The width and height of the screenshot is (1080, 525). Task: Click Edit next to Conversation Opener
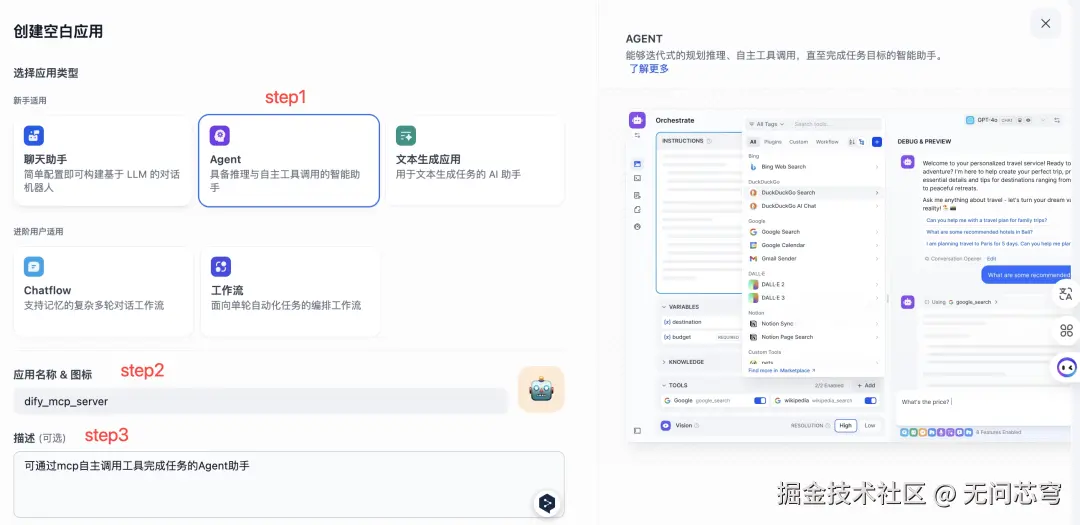[992, 258]
